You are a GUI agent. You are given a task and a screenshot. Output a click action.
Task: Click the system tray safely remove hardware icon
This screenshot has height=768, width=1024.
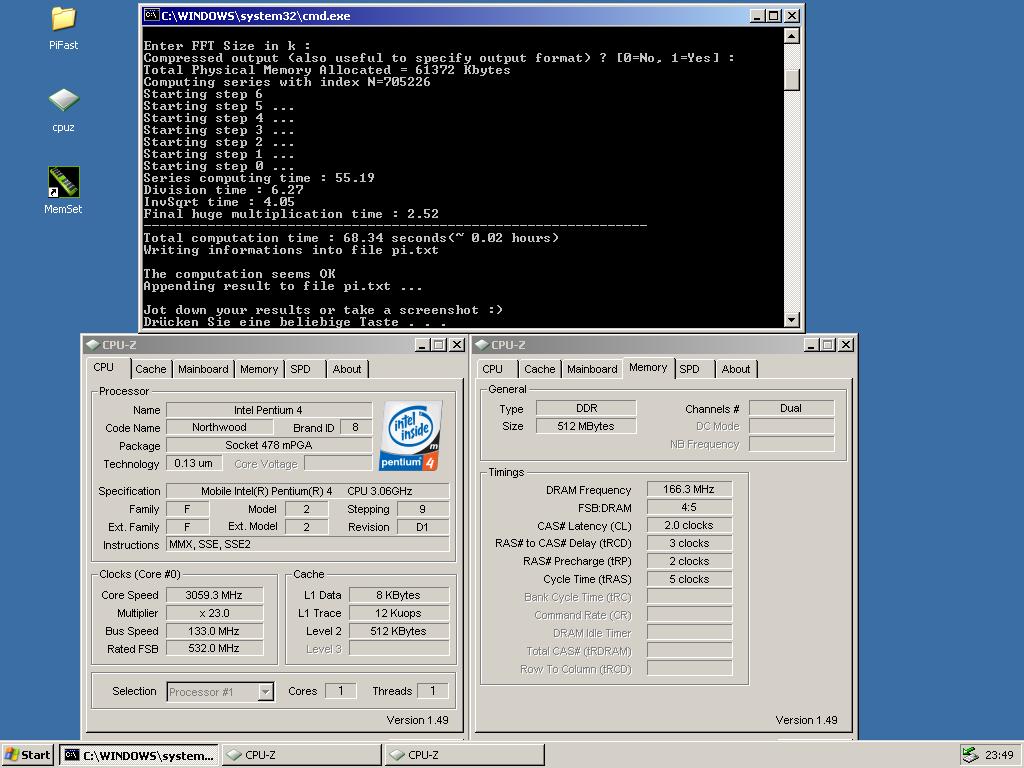[970, 755]
